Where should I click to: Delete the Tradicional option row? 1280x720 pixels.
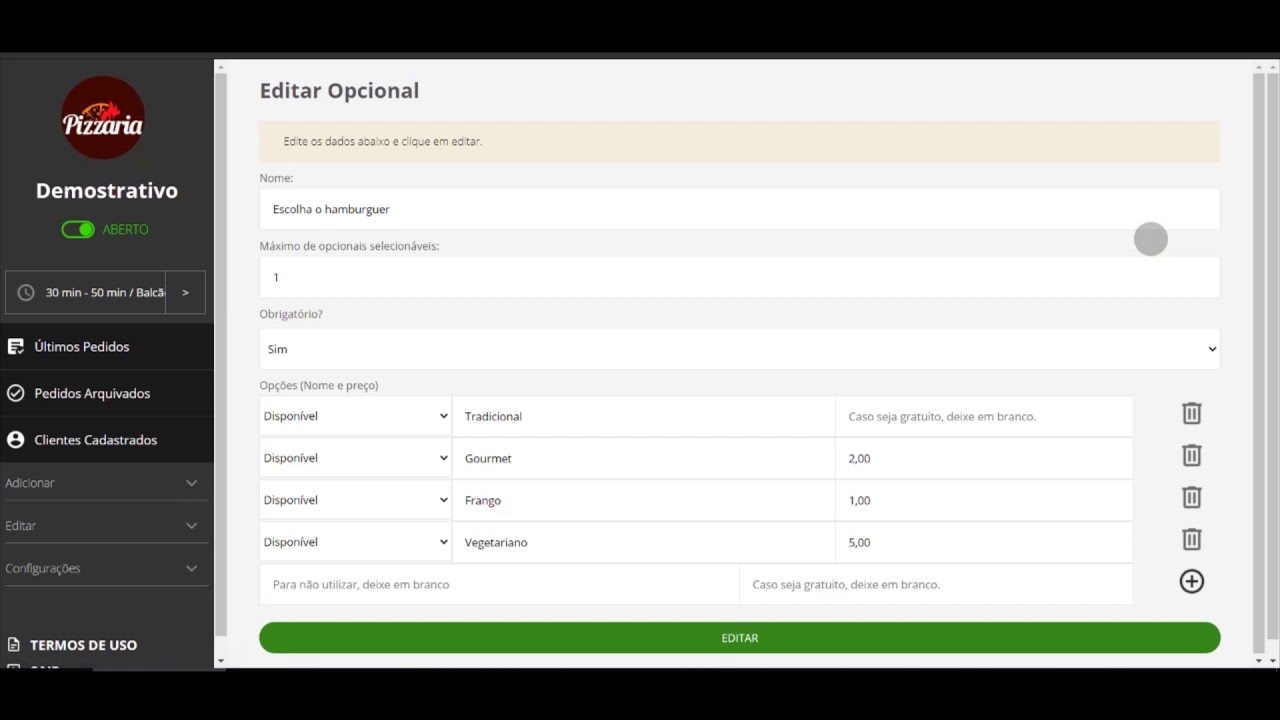pyautogui.click(x=1191, y=414)
